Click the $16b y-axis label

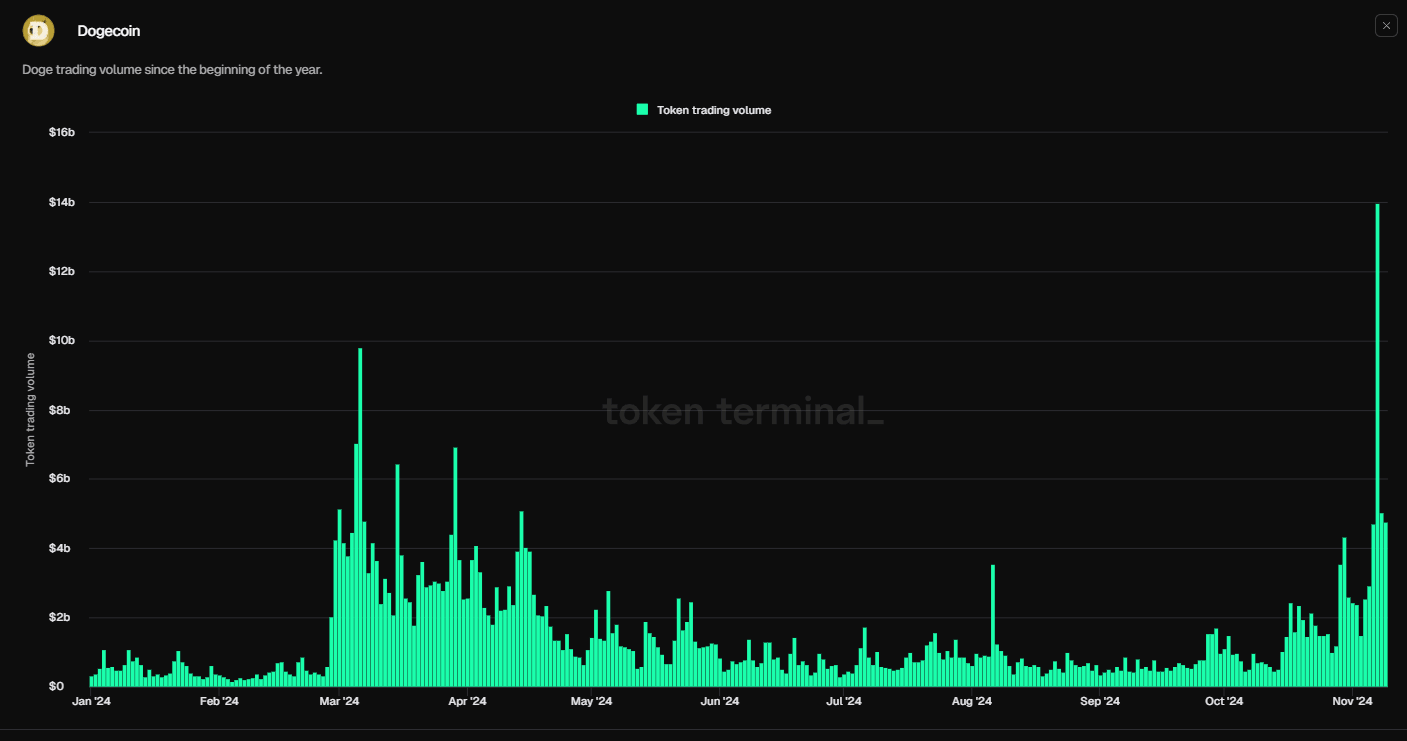point(61,131)
